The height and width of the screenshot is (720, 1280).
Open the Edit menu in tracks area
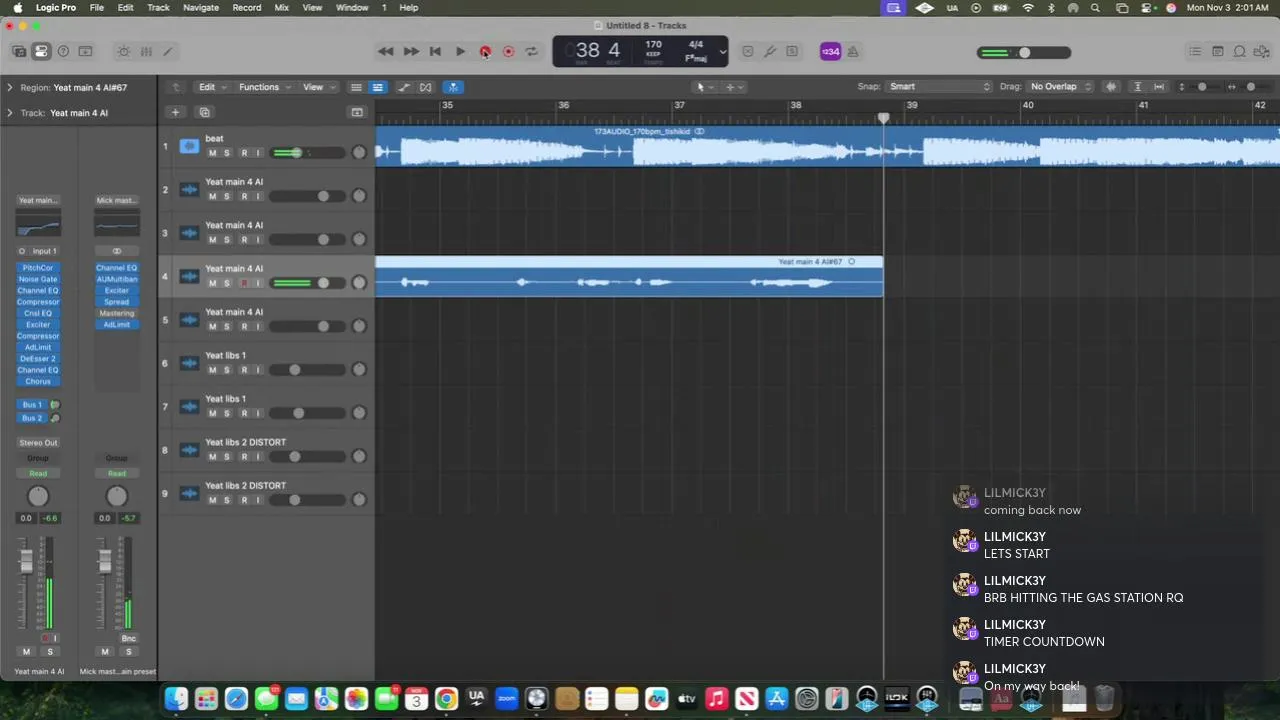pyautogui.click(x=211, y=87)
